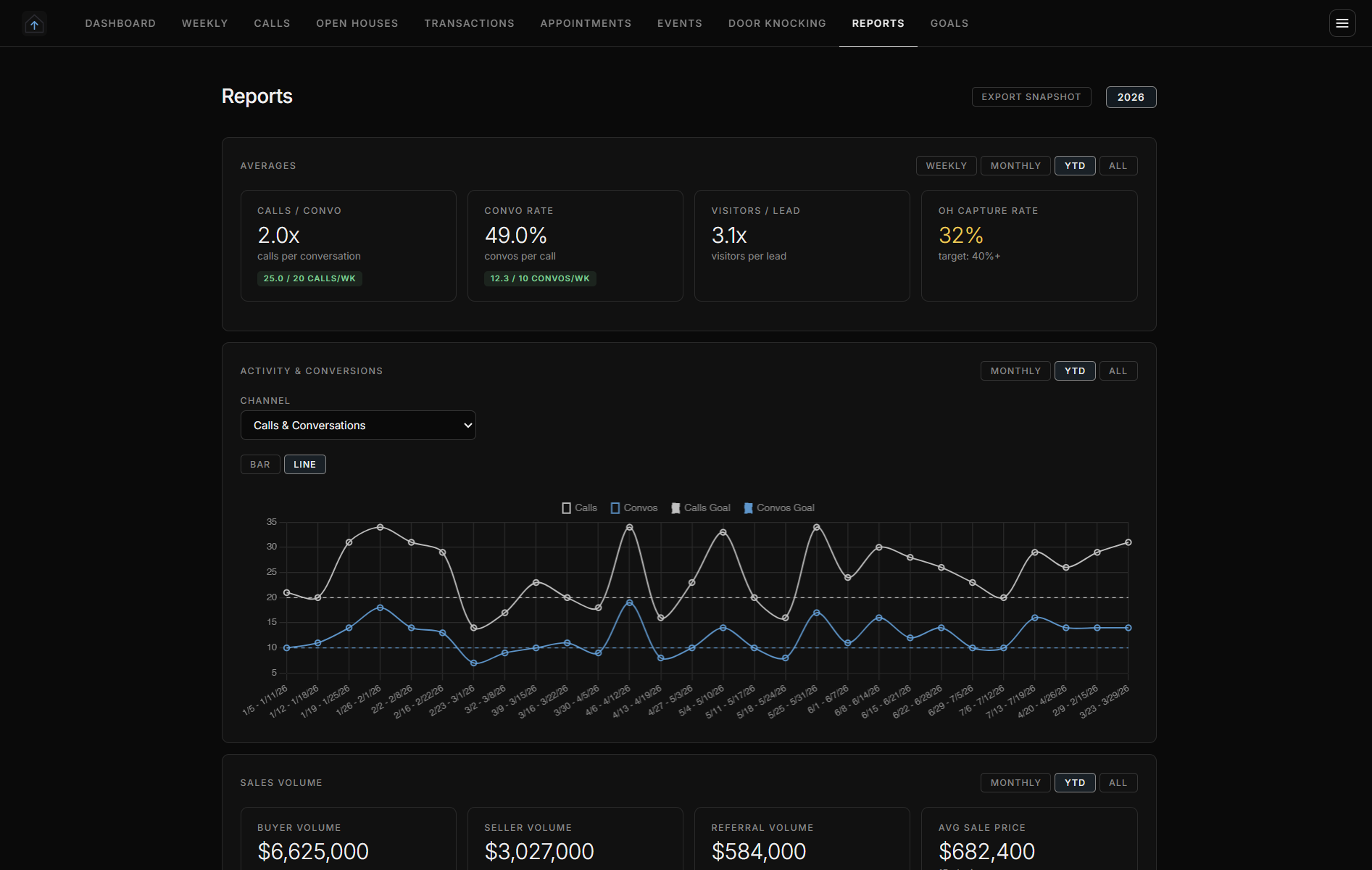Click the Convos data point for 1/5 - 1/11/26
Image resolution: width=1372 pixels, height=870 pixels.
pyautogui.click(x=287, y=648)
